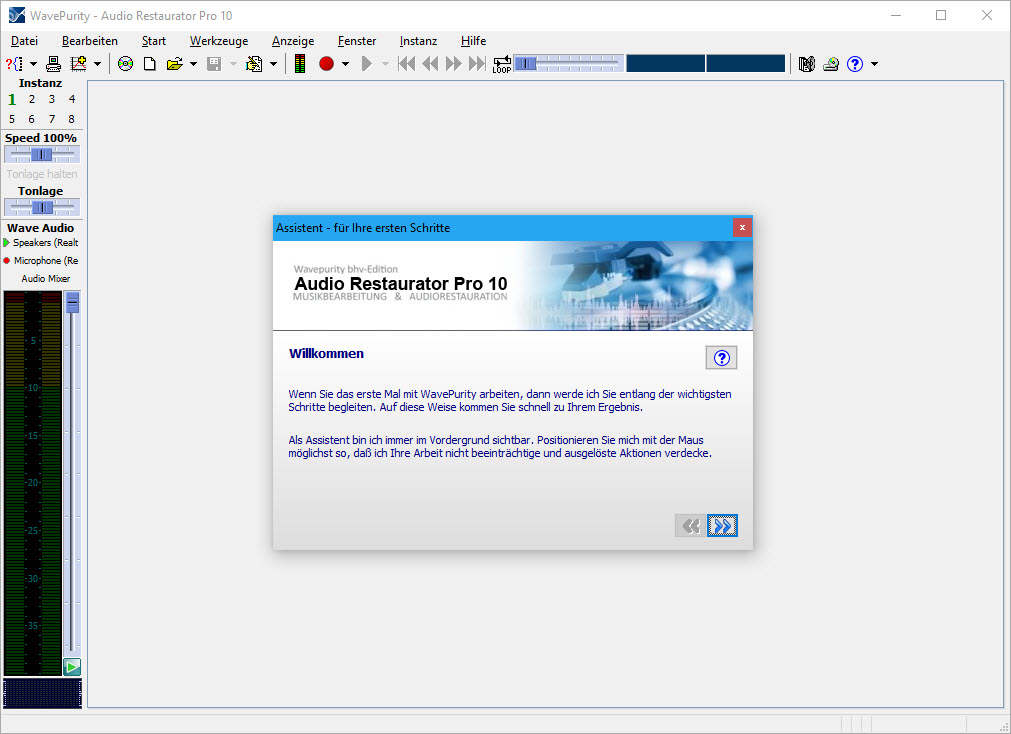This screenshot has height=734, width=1011.
Task: Click the greyed back arrows in the assistant
Action: tap(691, 526)
